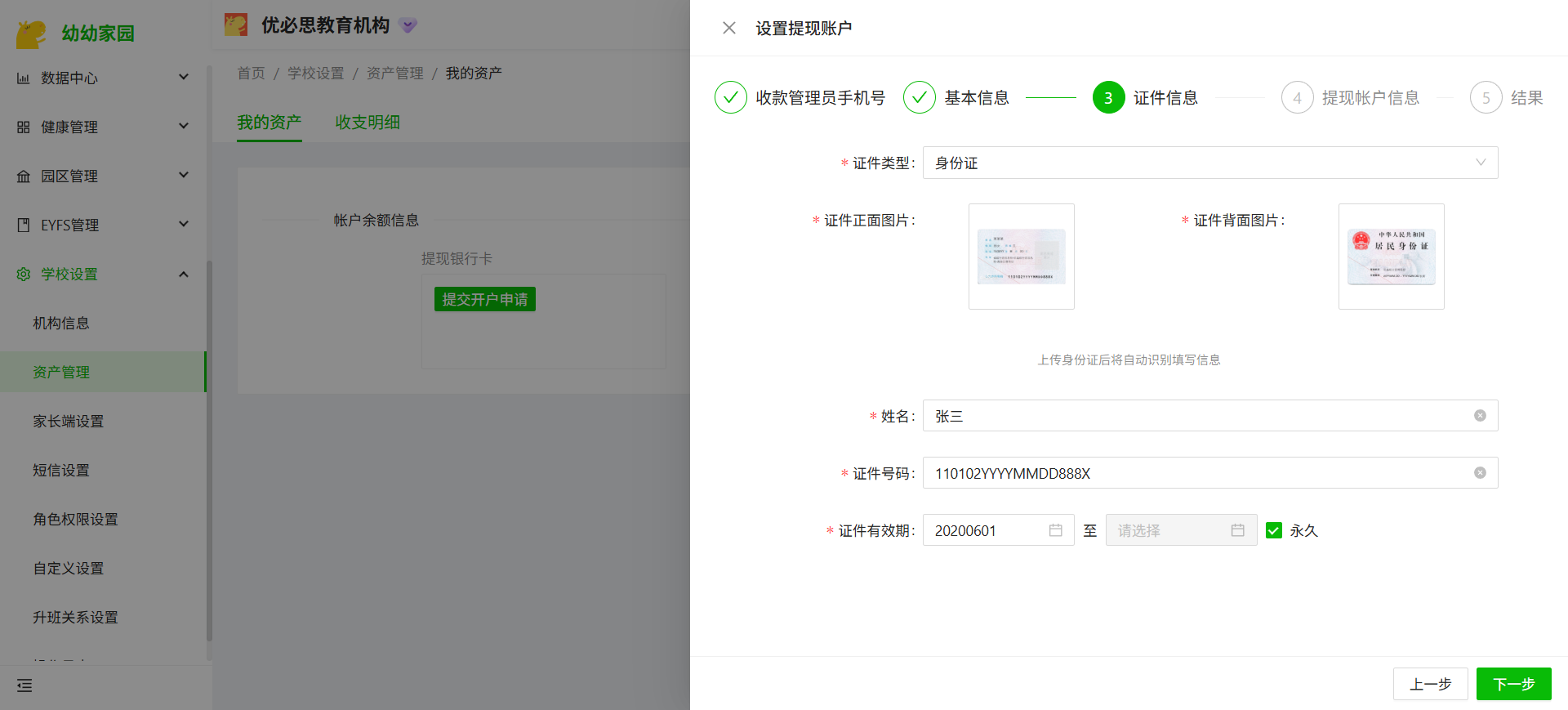This screenshot has width=1568, height=710.
Task: Clear the 证件号码 field with its clear icon
Action: 1480,473
